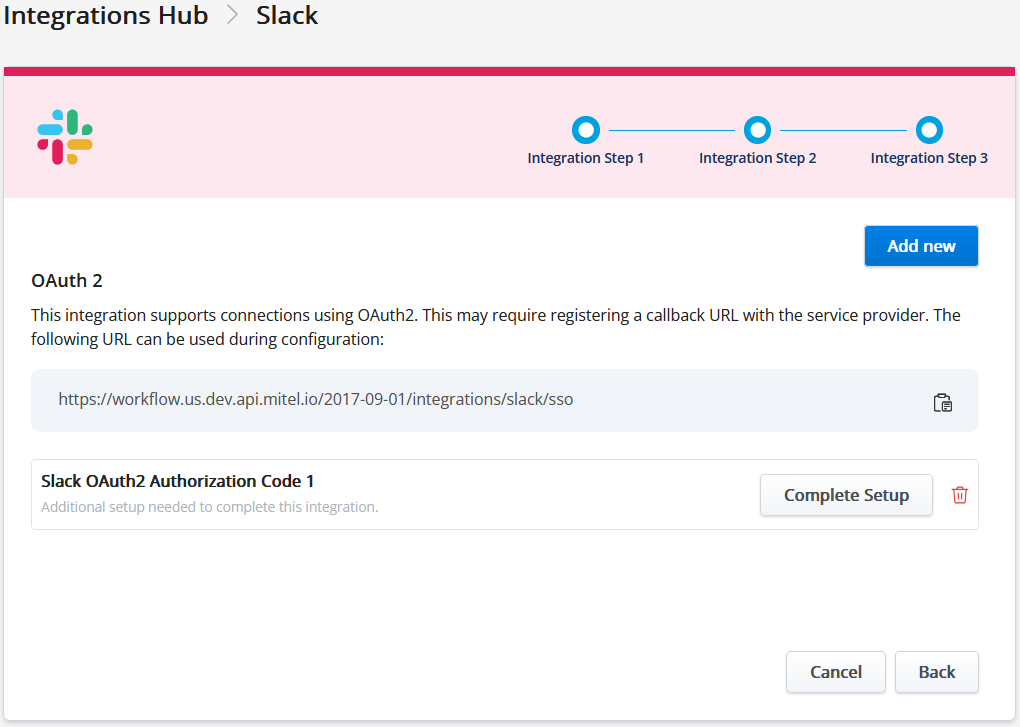Click the 'Integration Step 1' label
1020x727 pixels.
(585, 158)
